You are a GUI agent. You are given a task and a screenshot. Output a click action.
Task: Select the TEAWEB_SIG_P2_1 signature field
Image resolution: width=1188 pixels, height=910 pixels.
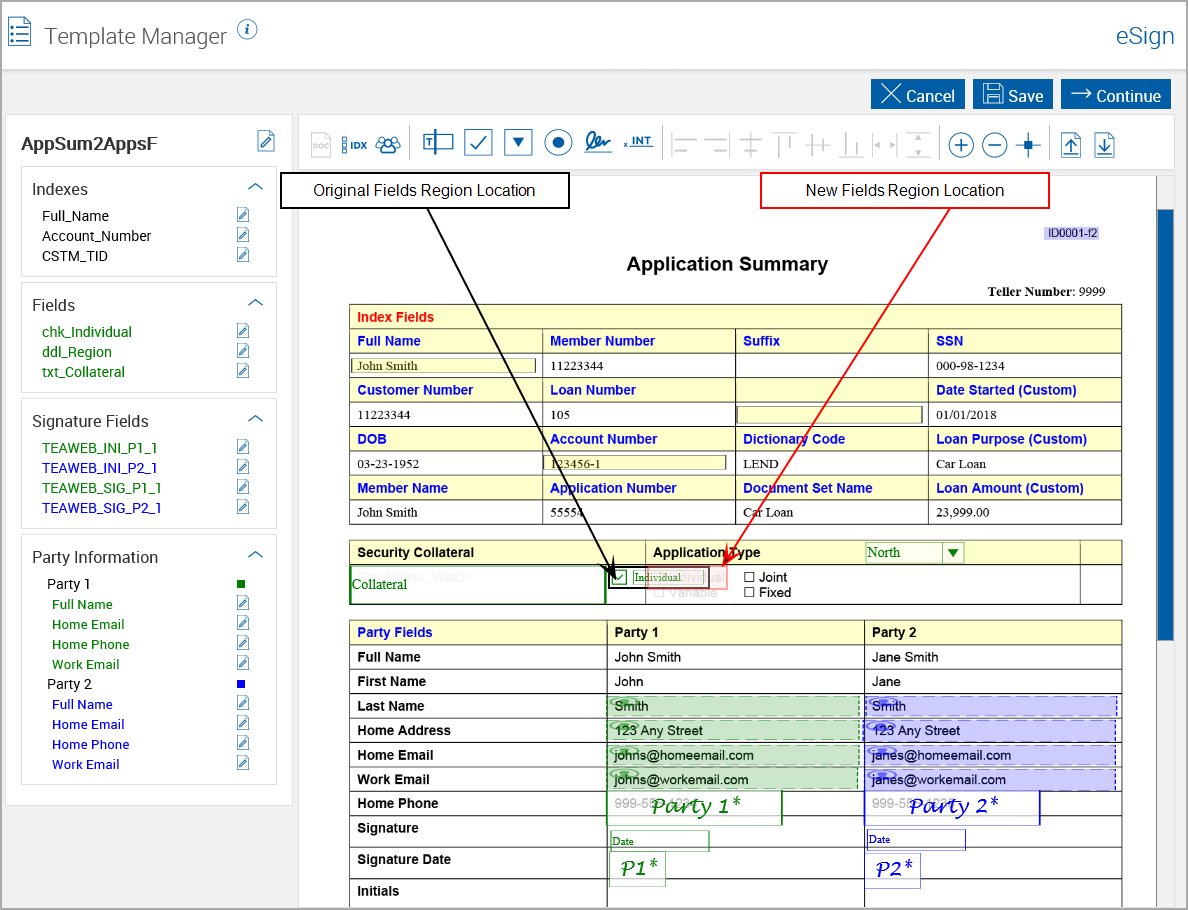[102, 508]
